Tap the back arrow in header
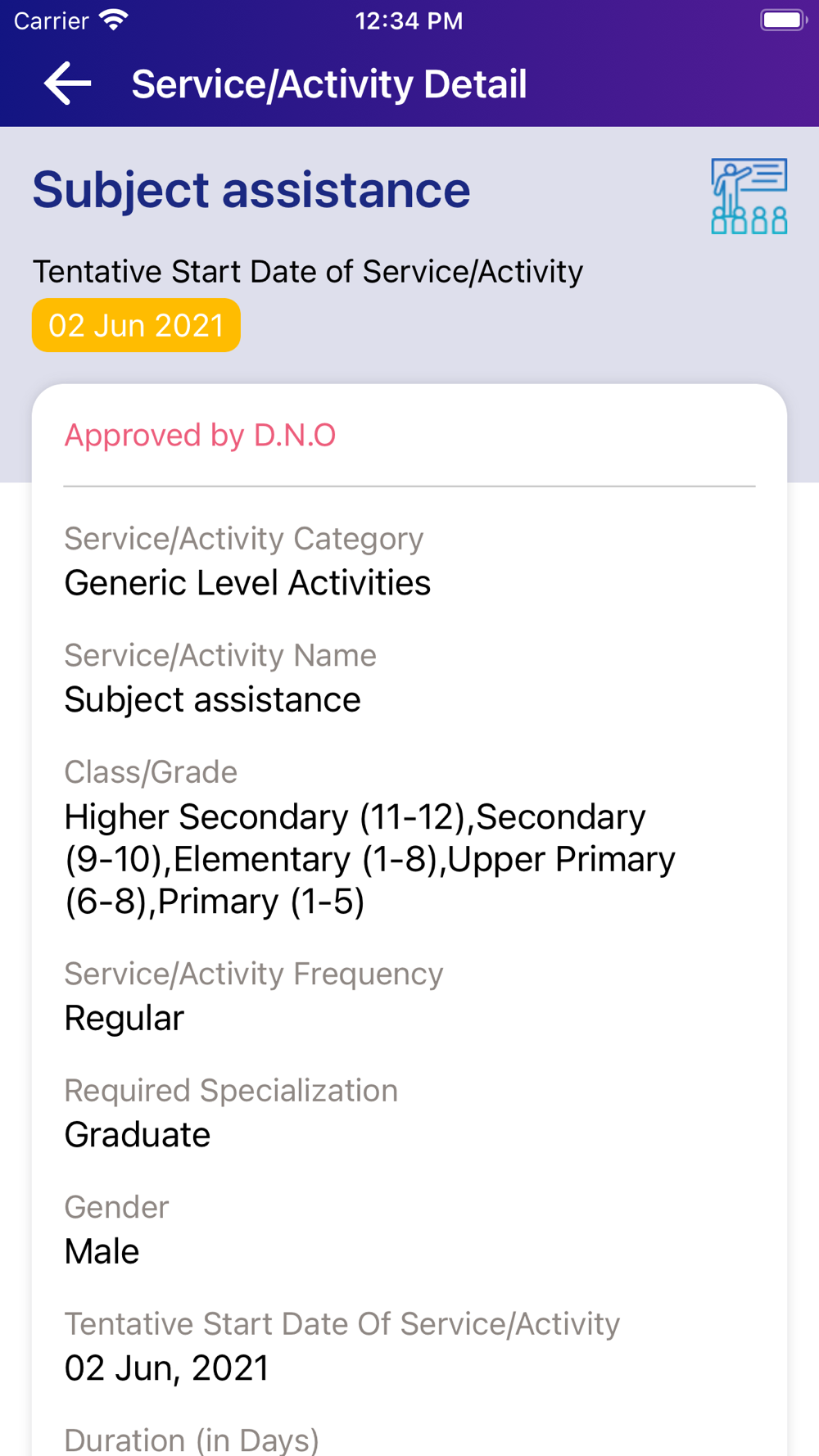 67,84
